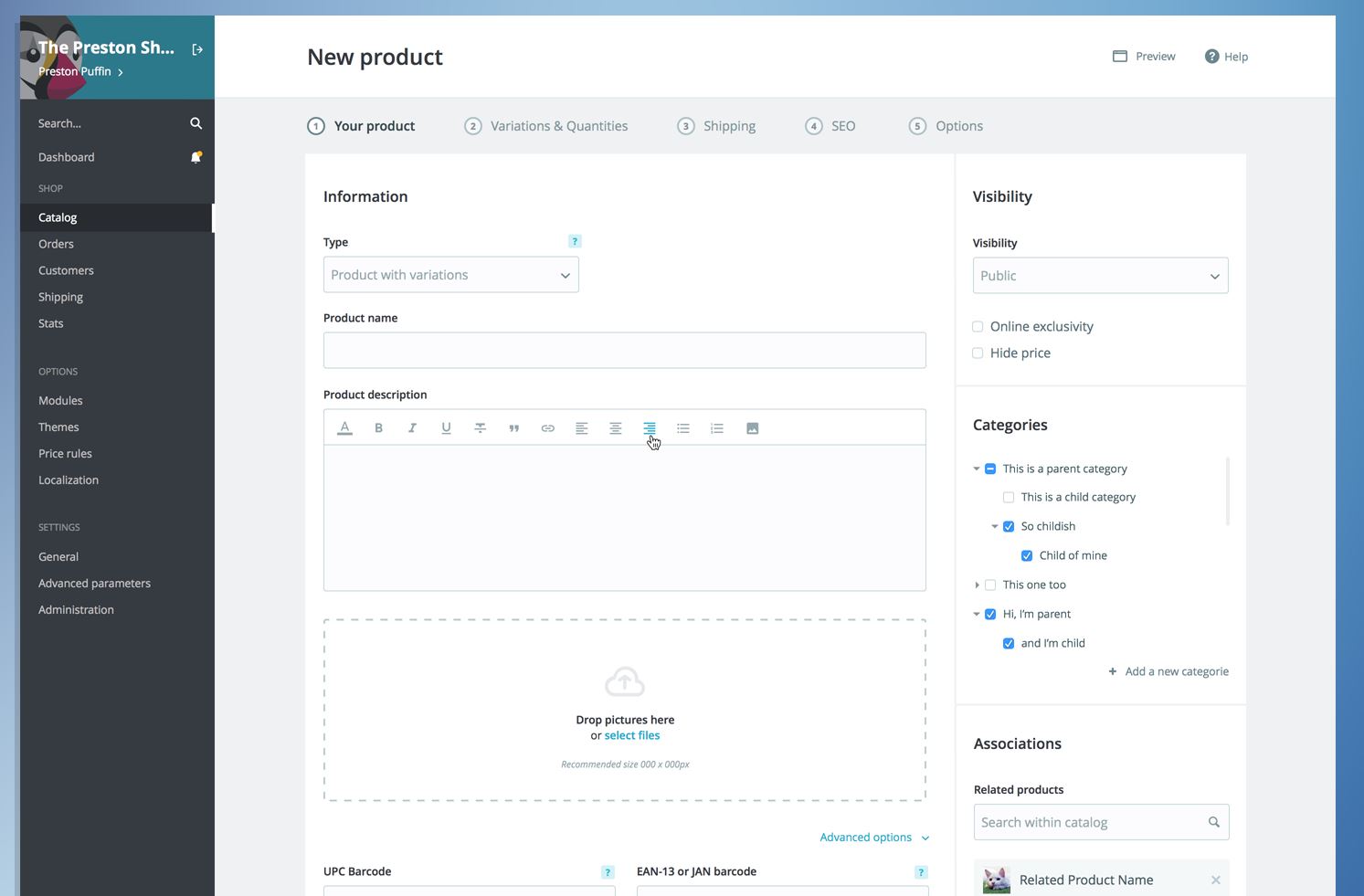Toggle 'This is a parent category' checkbox
The height and width of the screenshot is (896, 1364).
pyautogui.click(x=990, y=469)
